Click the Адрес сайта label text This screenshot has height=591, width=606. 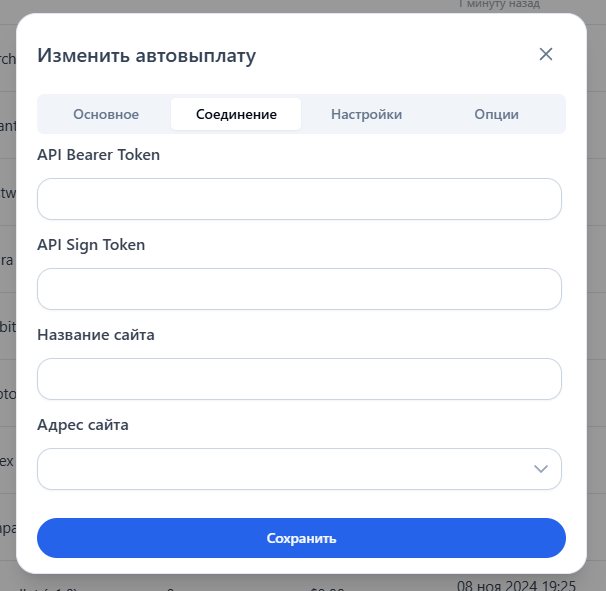pos(83,425)
